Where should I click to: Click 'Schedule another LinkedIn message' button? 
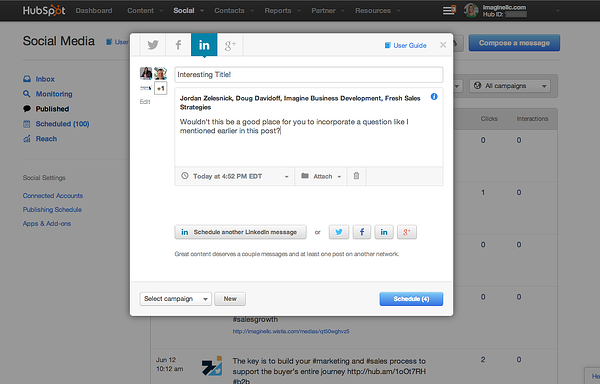click(240, 232)
